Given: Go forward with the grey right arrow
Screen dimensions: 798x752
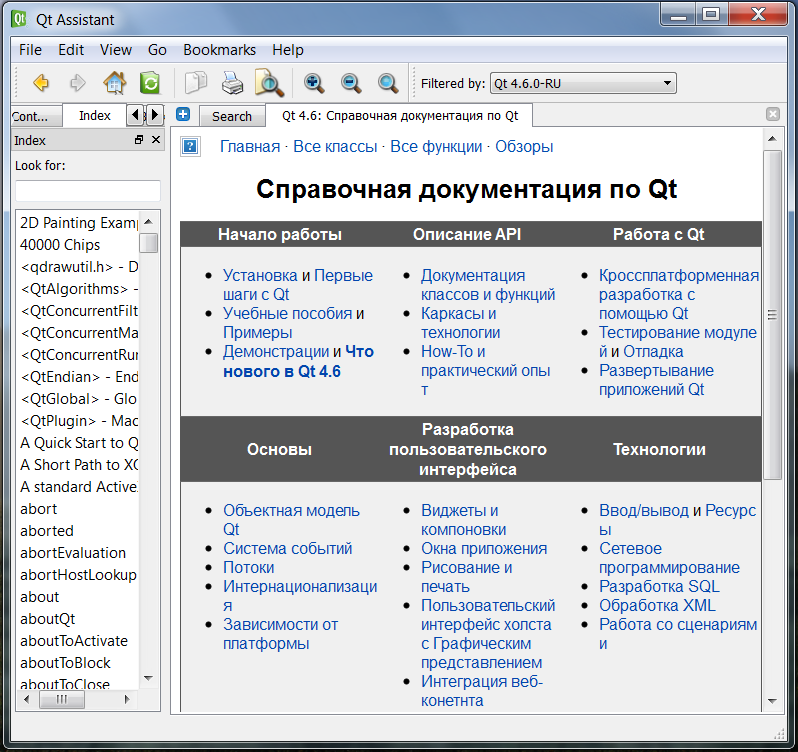Looking at the screenshot, I should pyautogui.click(x=77, y=82).
